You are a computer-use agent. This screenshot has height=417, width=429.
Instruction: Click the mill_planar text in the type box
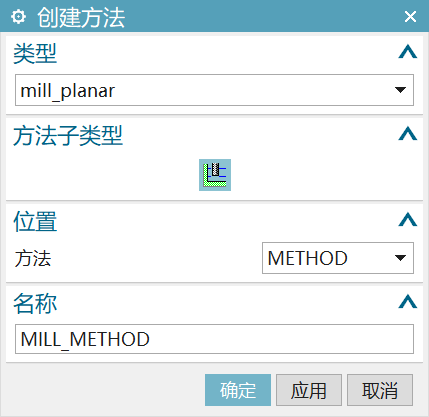[68, 91]
